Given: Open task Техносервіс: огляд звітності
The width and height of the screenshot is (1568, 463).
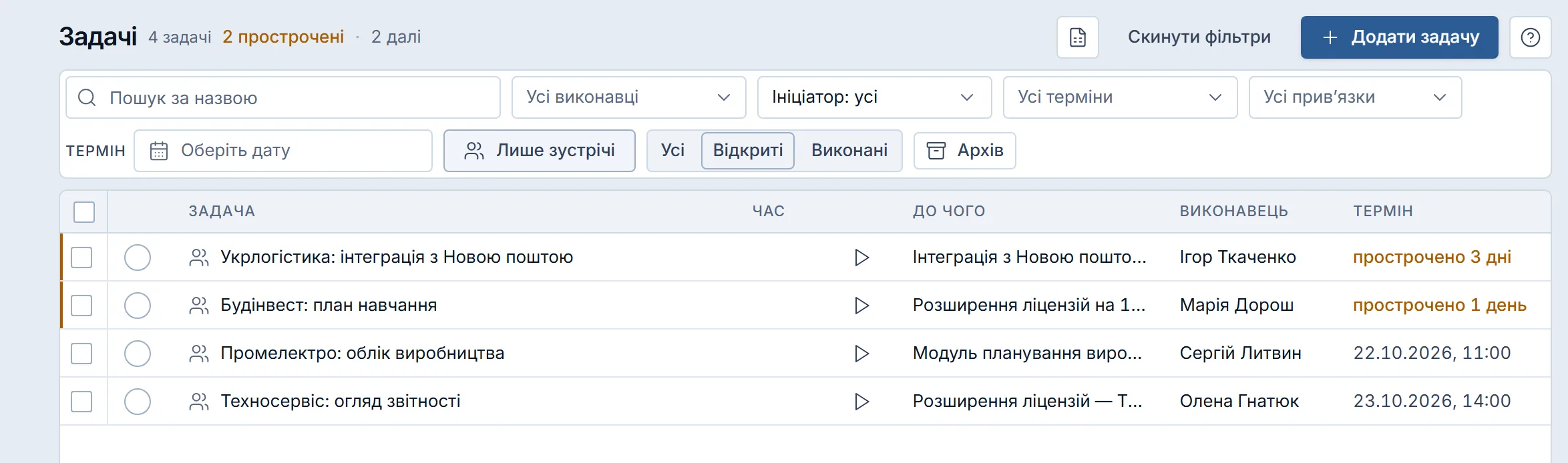Looking at the screenshot, I should tap(341, 402).
